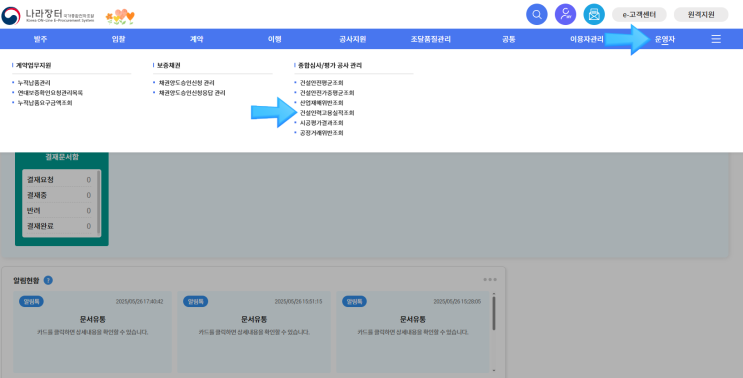The image size is (743, 378).
Task: Click the 원격지원 button
Action: pos(701,15)
